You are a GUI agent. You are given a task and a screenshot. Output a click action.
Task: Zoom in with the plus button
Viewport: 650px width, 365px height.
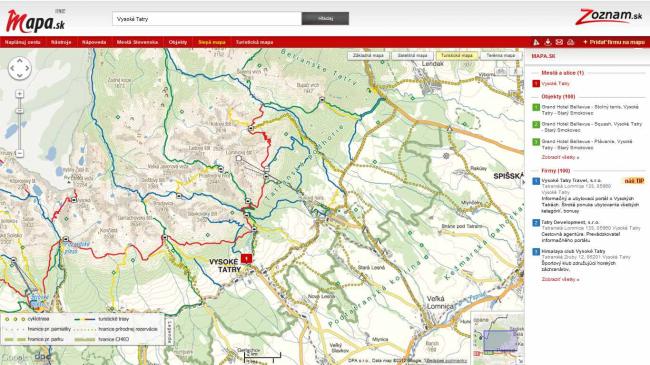(x=19, y=94)
